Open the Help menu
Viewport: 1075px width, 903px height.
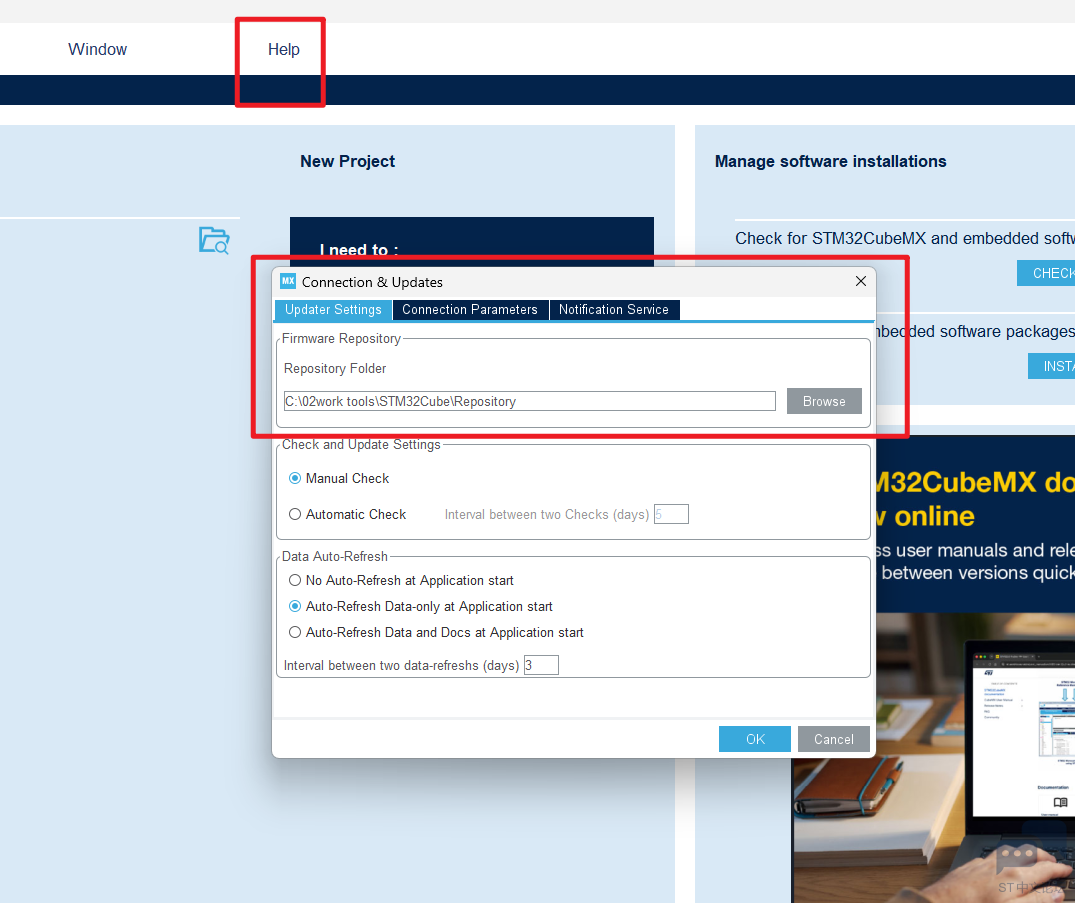(x=283, y=49)
